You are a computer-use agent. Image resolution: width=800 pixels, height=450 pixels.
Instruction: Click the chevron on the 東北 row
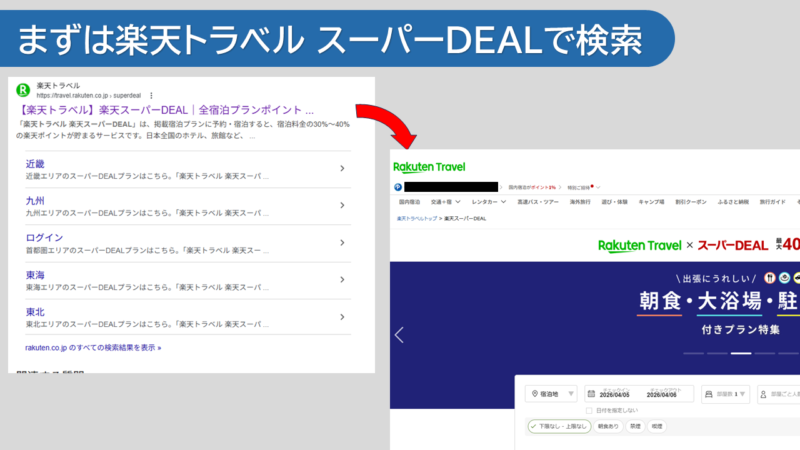[x=342, y=317]
